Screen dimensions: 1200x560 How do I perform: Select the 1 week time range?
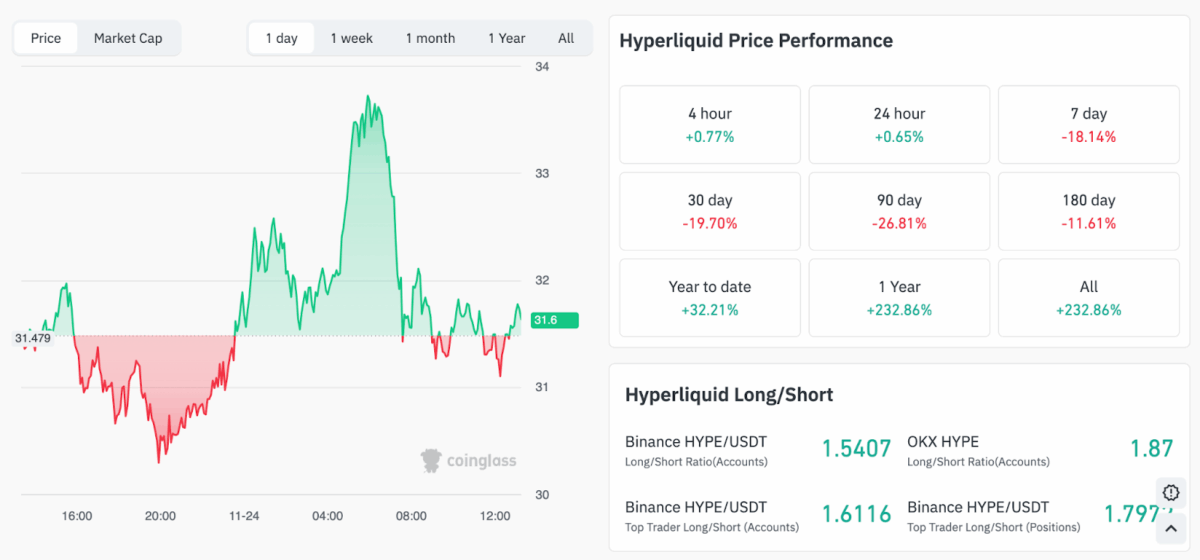352,38
